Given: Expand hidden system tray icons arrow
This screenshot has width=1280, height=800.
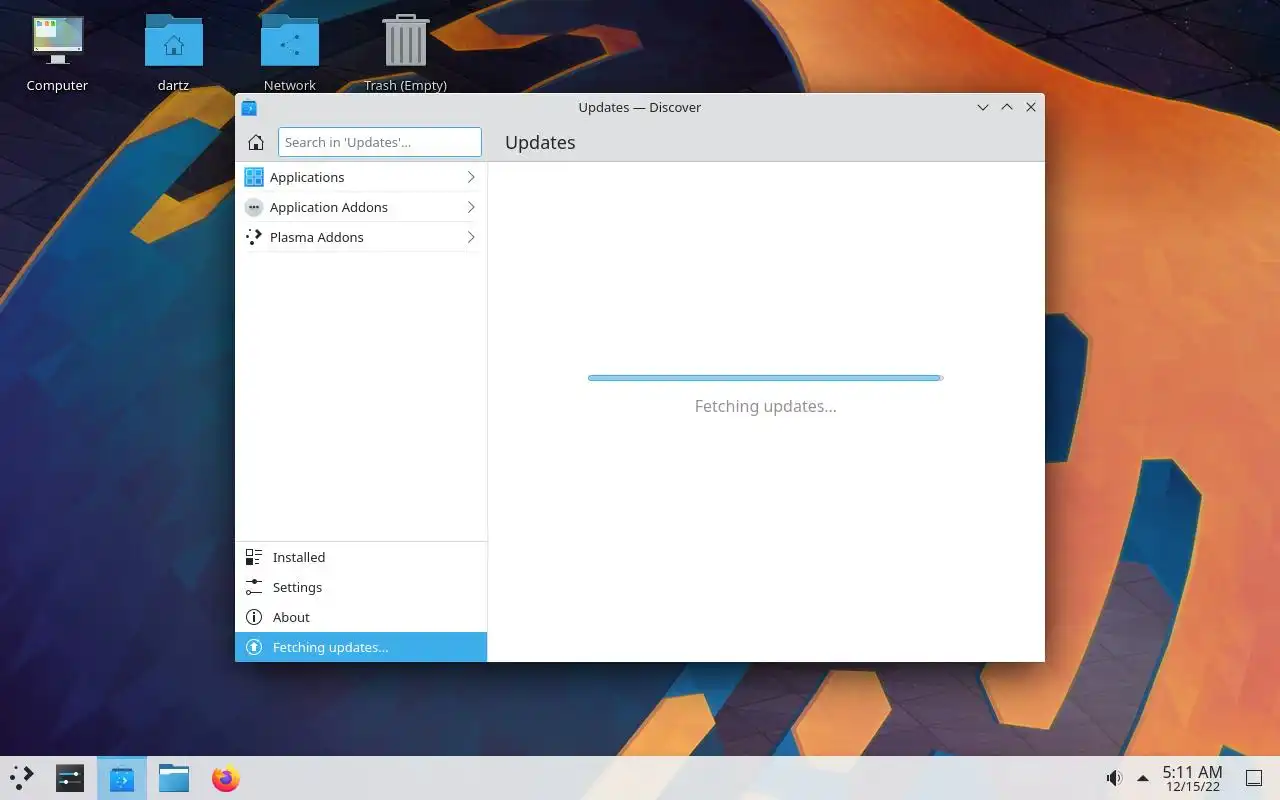Looking at the screenshot, I should point(1142,778).
